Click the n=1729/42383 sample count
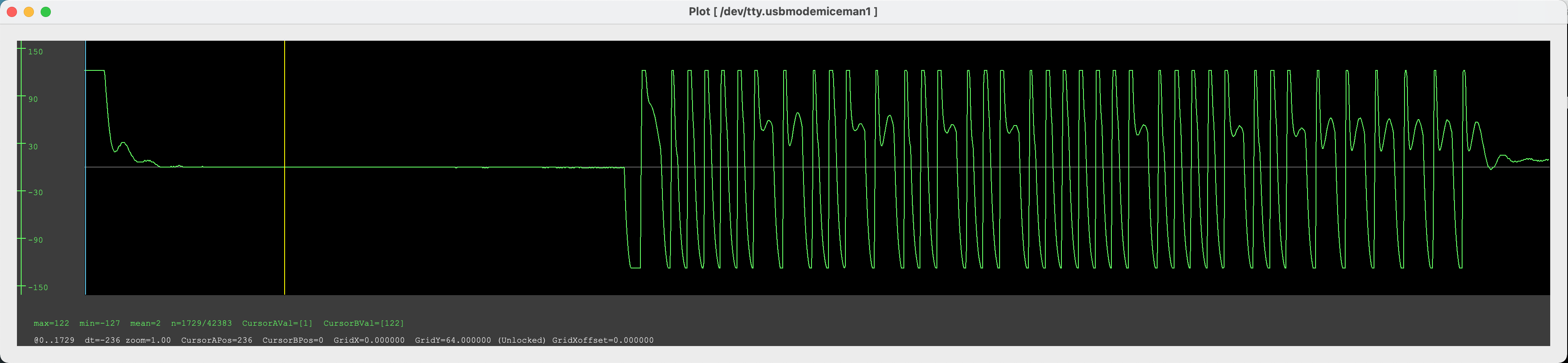Screen dimensions: 1568x363 [x=202, y=324]
